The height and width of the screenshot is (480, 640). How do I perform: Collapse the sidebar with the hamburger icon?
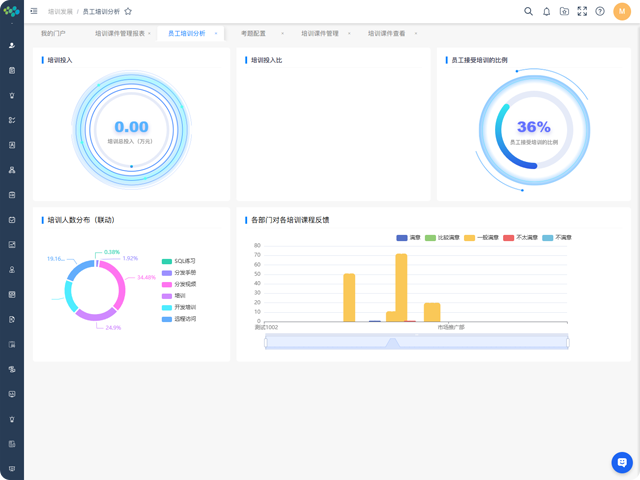[x=34, y=11]
